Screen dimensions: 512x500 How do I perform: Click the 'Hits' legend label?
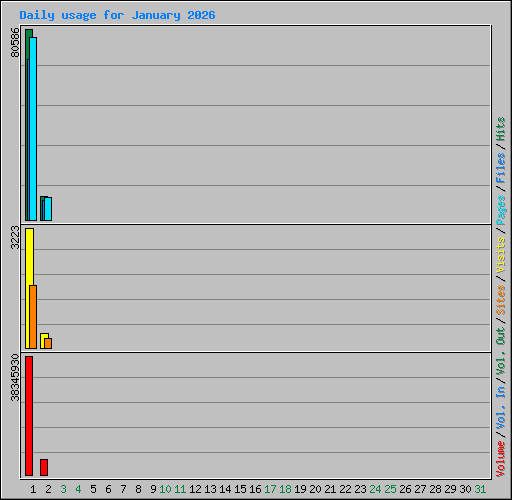coord(501,129)
